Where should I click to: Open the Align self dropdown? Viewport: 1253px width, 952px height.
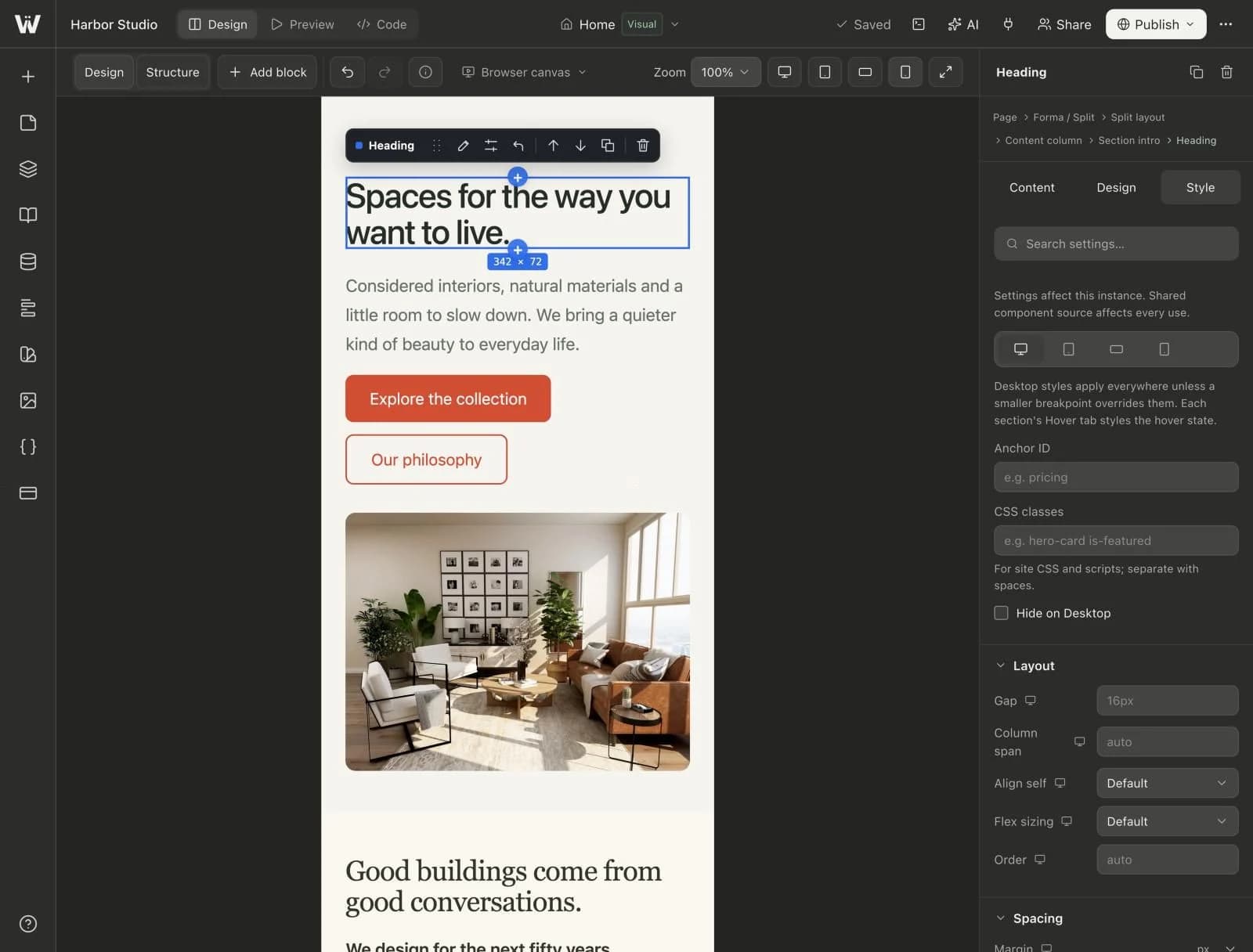(1167, 783)
